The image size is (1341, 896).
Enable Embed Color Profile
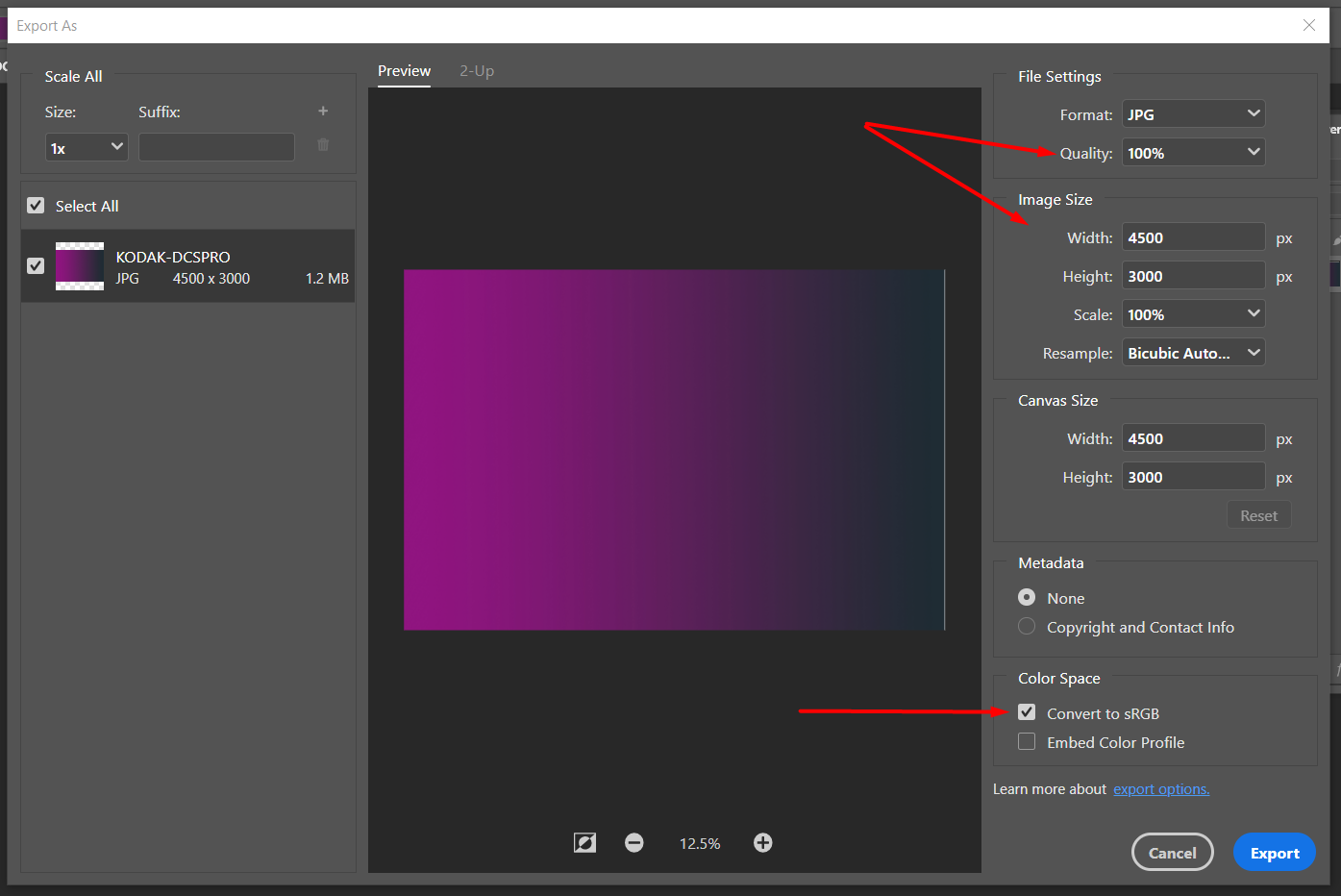1027,741
